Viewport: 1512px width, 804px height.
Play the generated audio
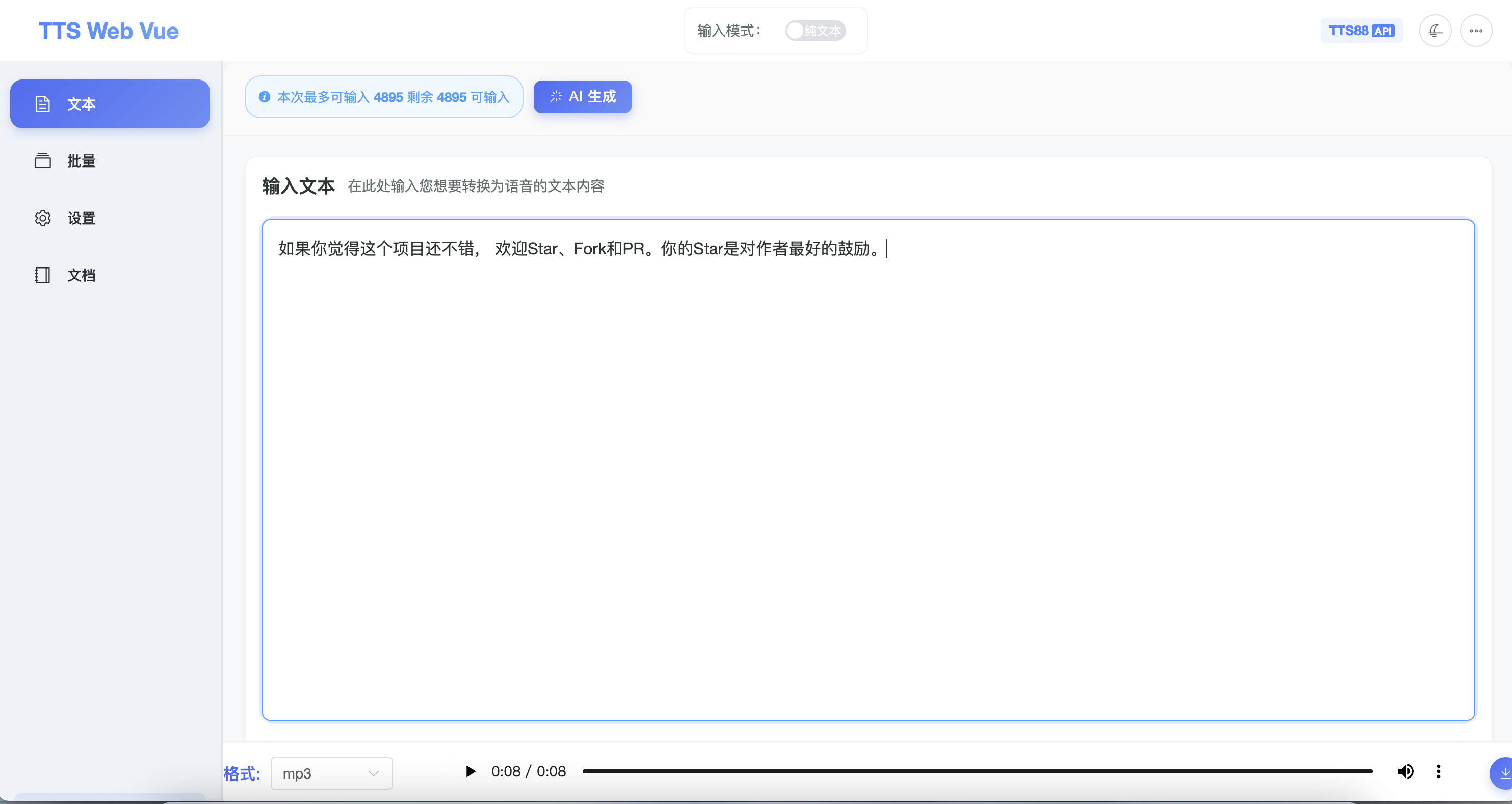point(470,771)
